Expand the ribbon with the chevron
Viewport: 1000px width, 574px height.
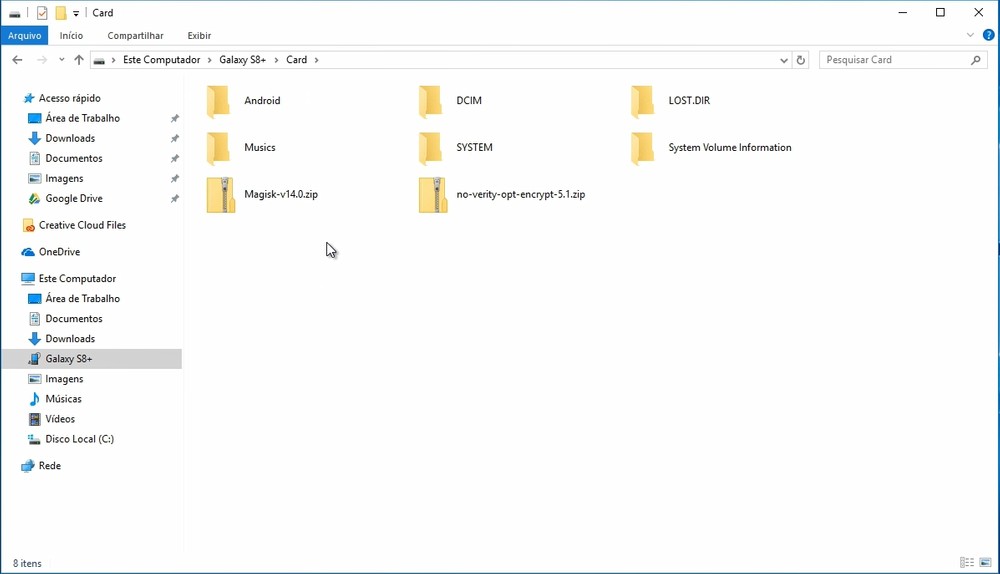point(971,35)
